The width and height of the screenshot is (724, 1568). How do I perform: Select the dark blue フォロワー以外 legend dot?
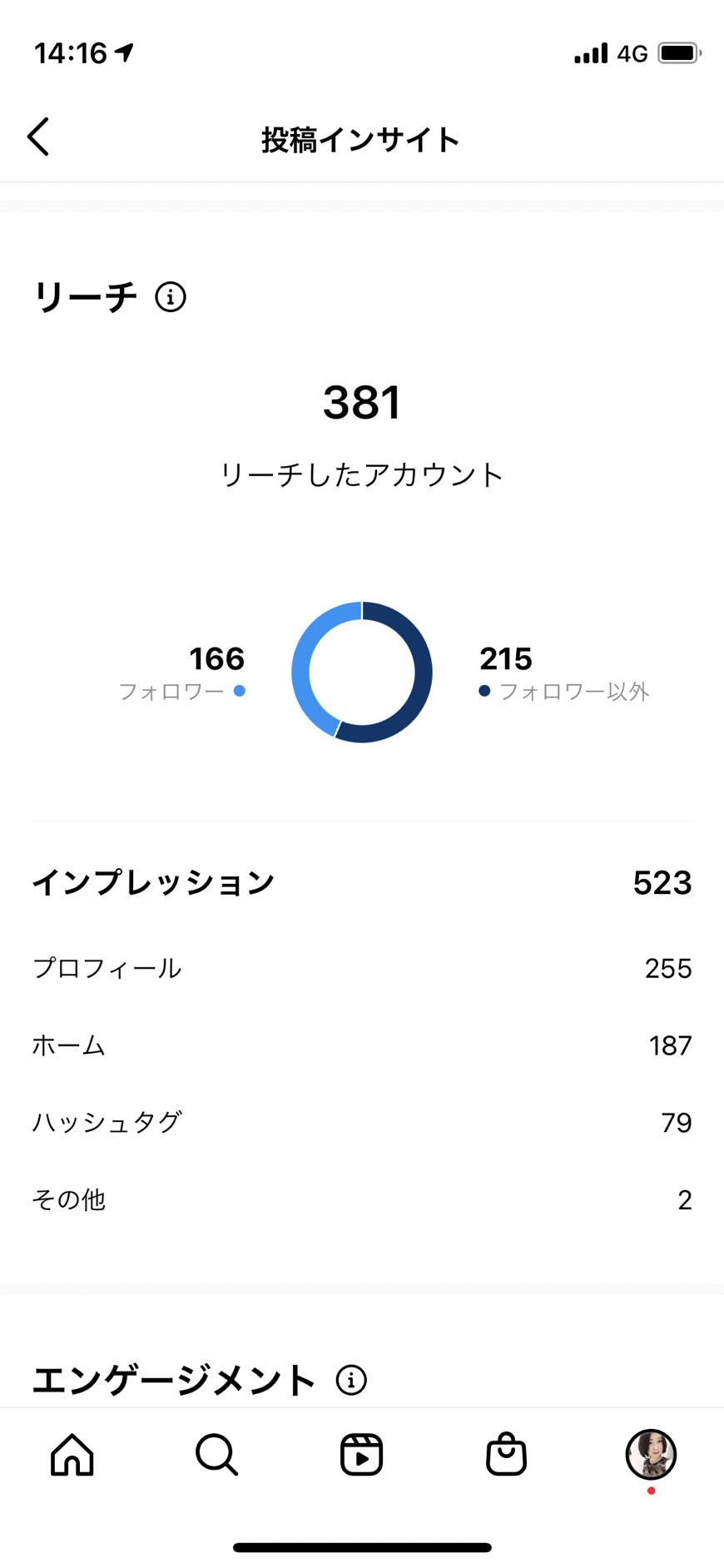[484, 690]
